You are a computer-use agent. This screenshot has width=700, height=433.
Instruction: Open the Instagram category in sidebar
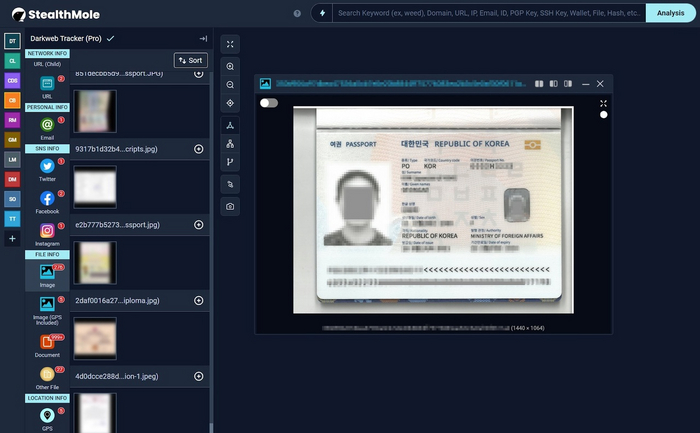47,231
